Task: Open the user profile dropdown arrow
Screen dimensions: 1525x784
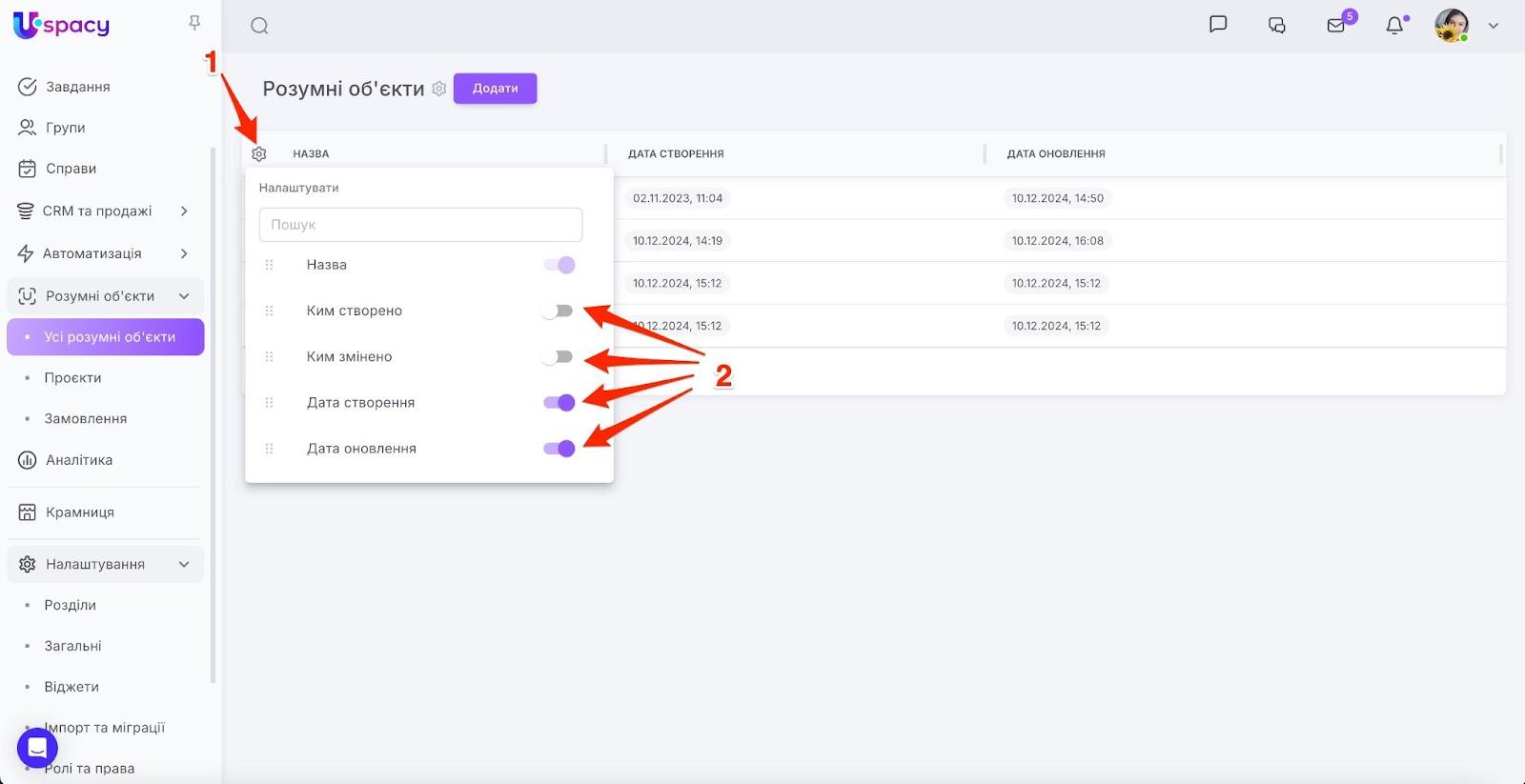Action: tap(1494, 26)
